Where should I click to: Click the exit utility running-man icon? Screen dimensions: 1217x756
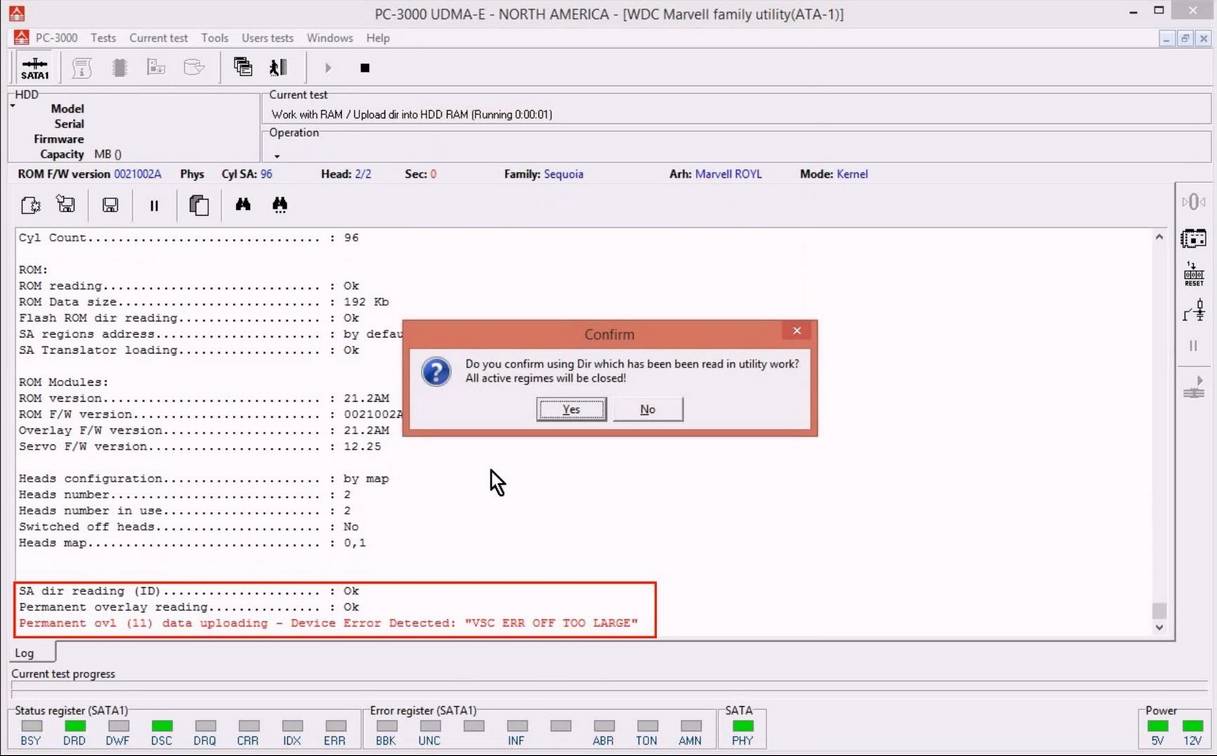278,67
